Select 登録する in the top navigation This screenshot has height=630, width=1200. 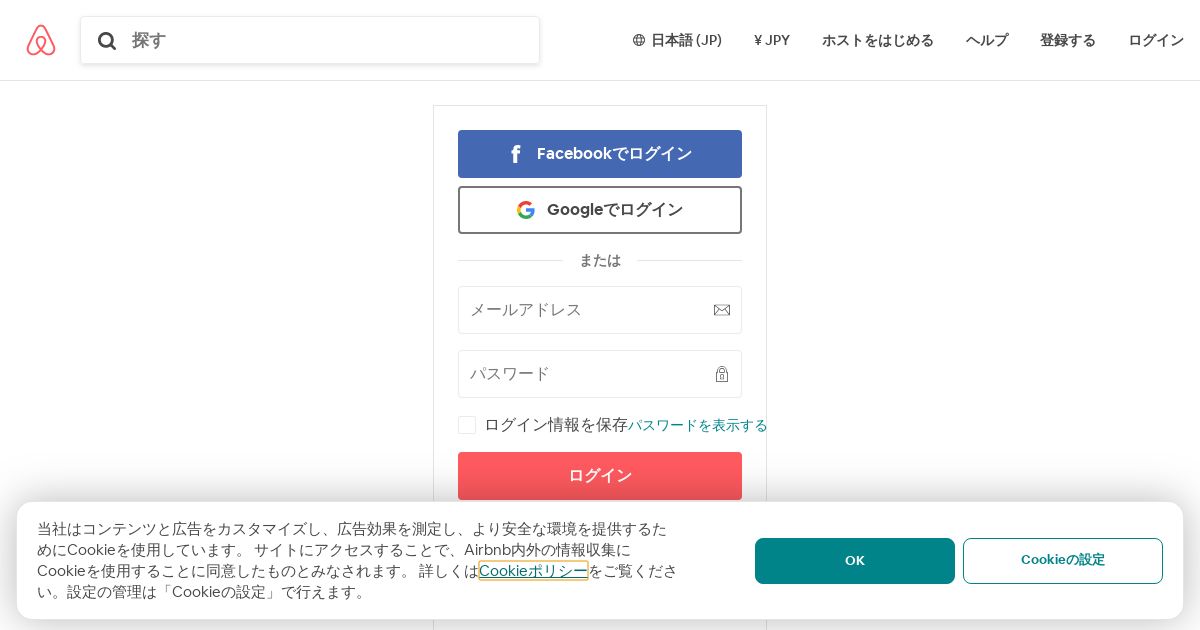click(1068, 40)
